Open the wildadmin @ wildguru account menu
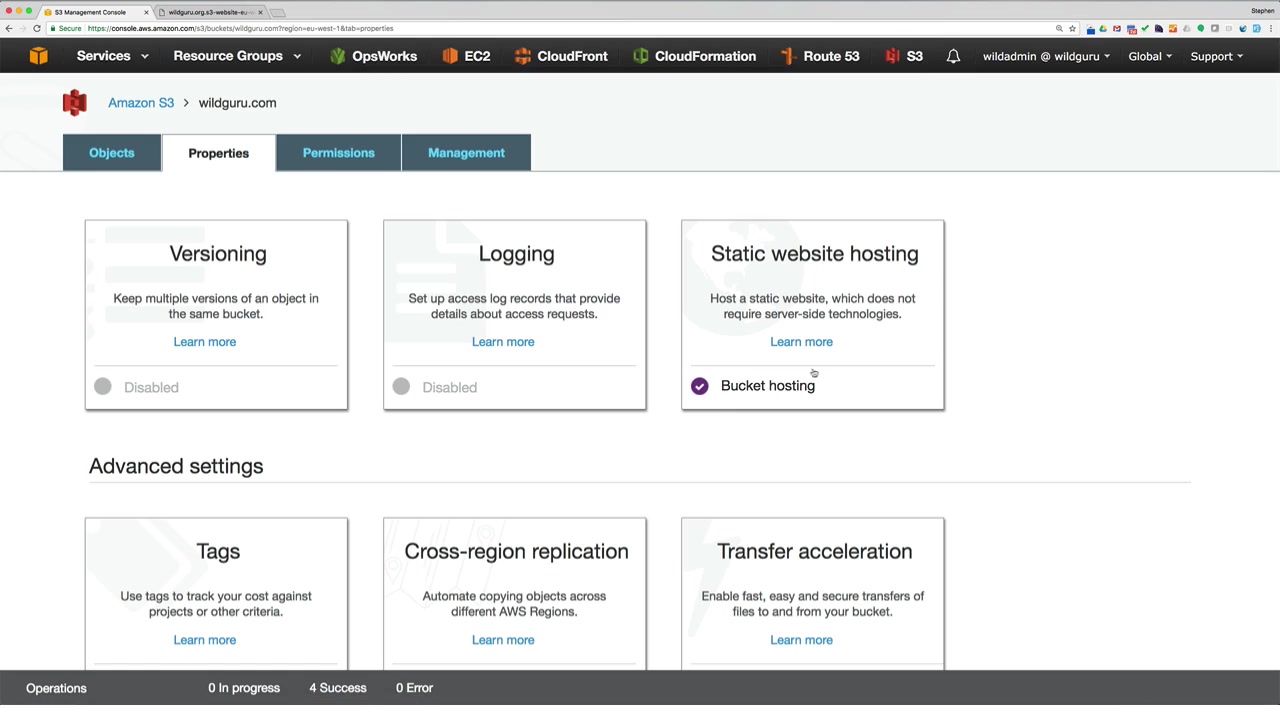Screen dimensions: 1280x720 point(1046,57)
